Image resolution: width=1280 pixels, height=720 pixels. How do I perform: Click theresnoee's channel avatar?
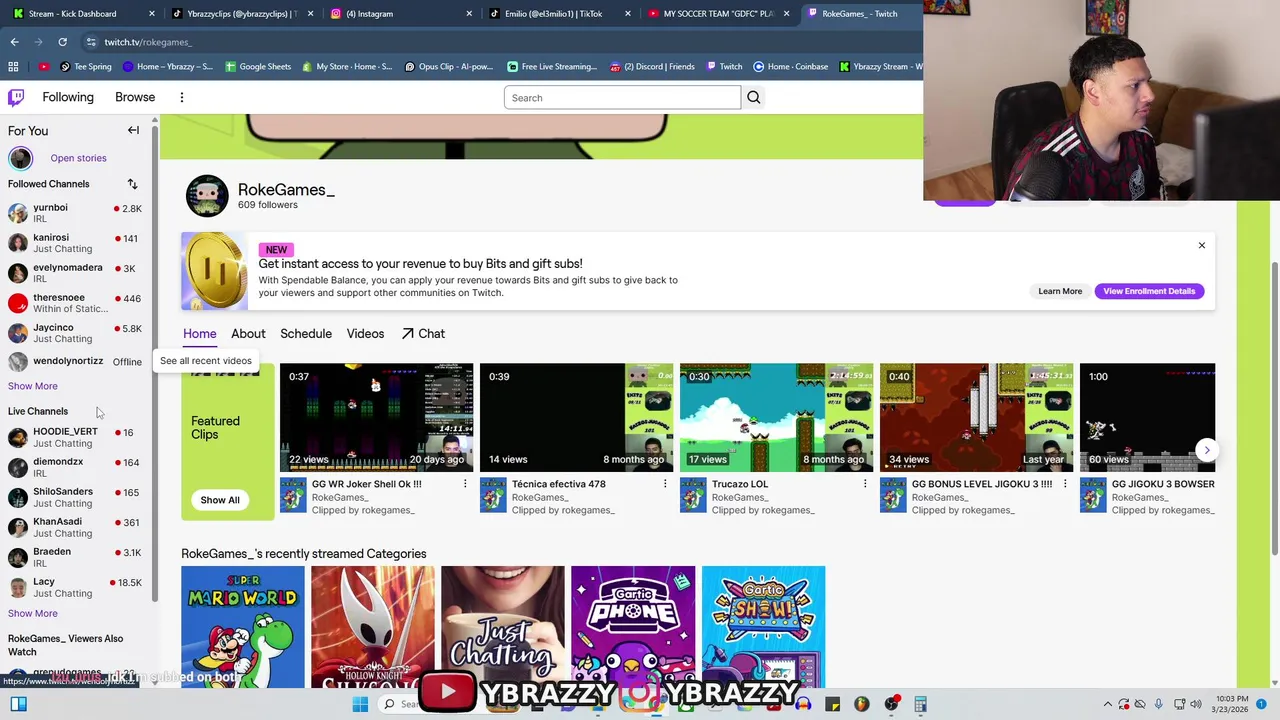coord(18,303)
